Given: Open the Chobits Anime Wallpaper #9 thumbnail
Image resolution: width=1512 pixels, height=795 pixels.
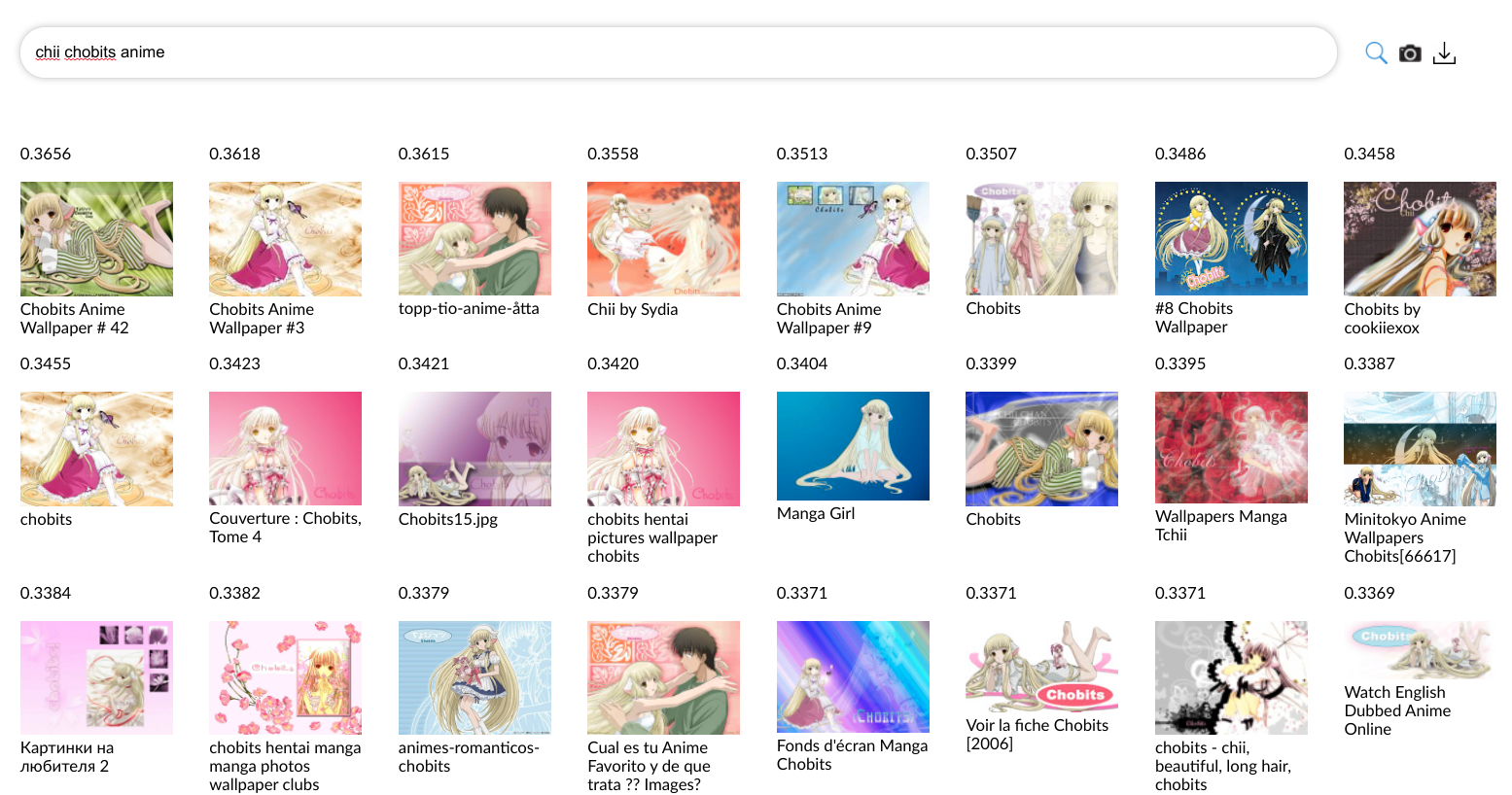Looking at the screenshot, I should pos(853,239).
